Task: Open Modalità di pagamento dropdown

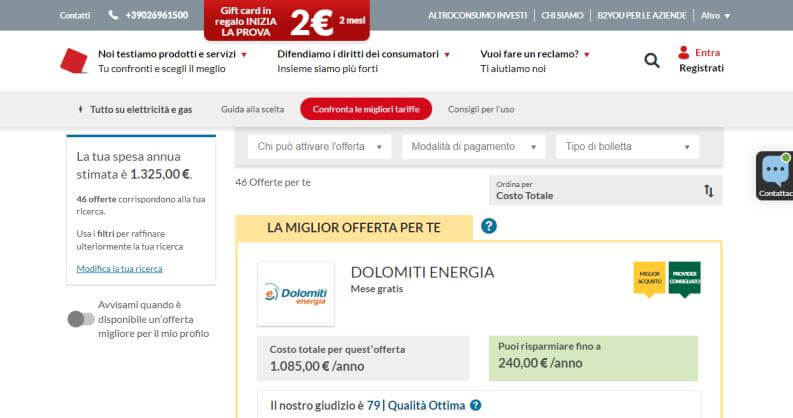Action: (473, 147)
